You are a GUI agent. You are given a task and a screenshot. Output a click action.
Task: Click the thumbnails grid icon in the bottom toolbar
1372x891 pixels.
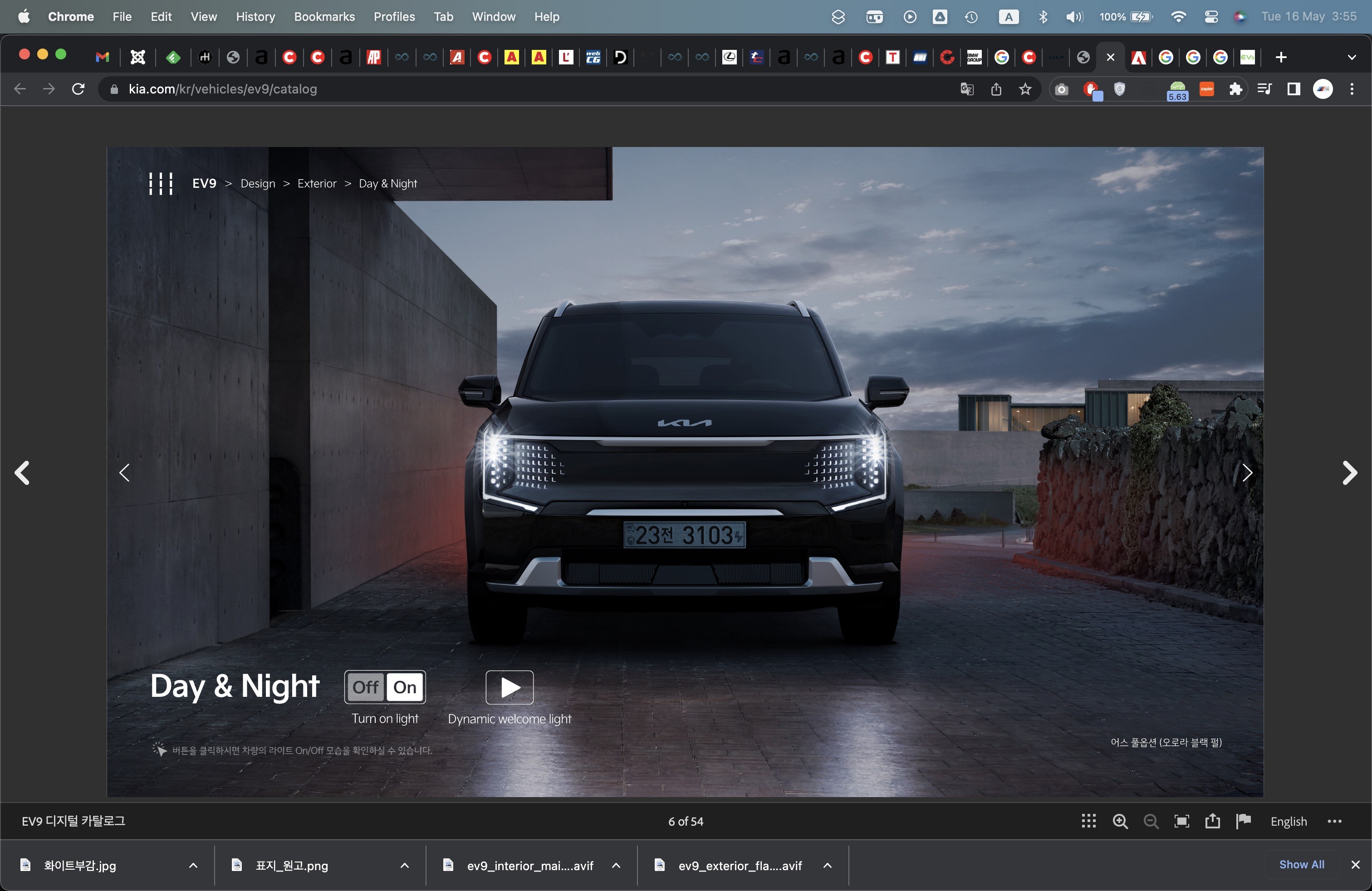(x=1088, y=821)
